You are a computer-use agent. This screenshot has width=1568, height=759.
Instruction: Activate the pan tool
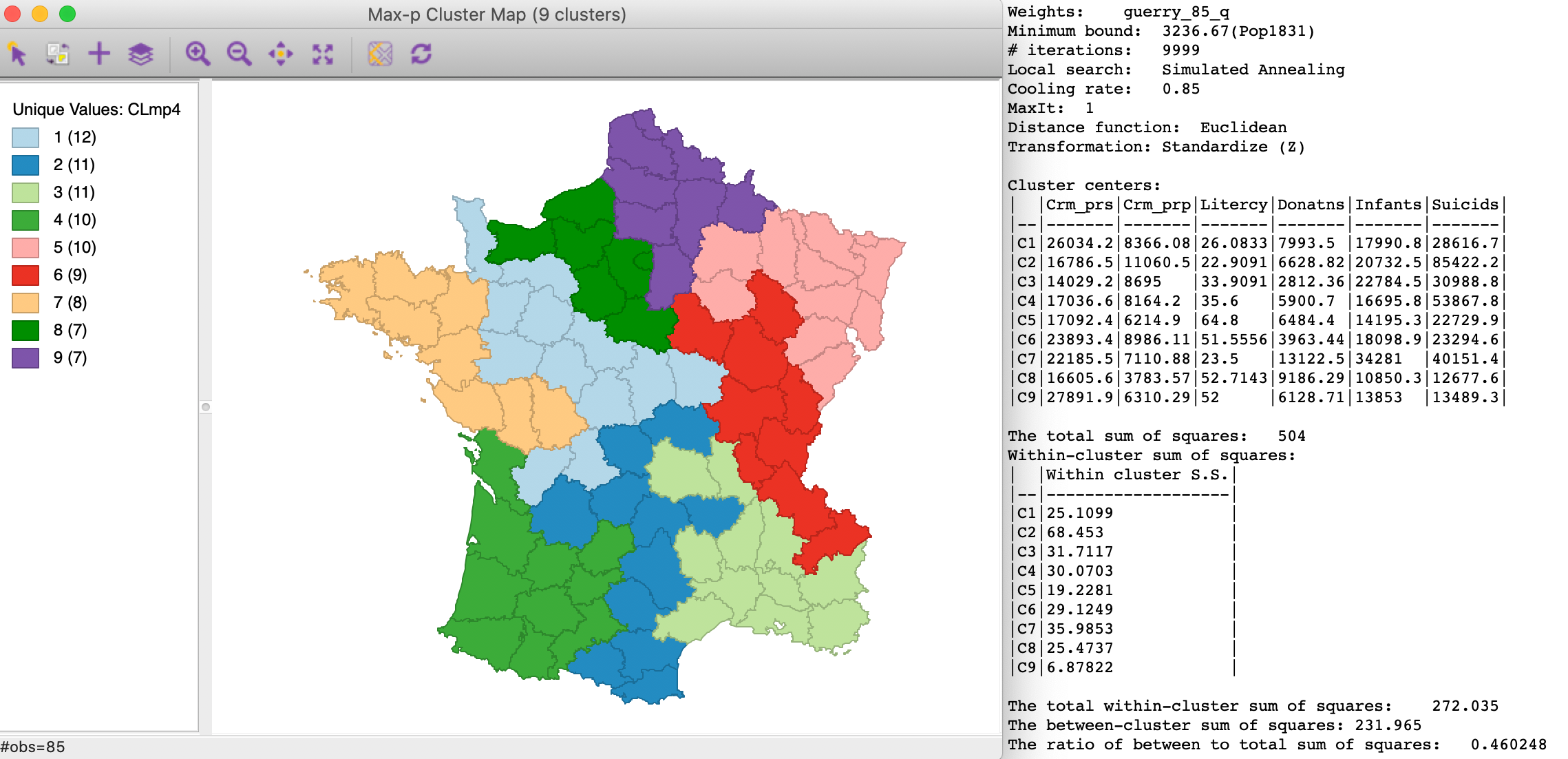click(x=281, y=54)
